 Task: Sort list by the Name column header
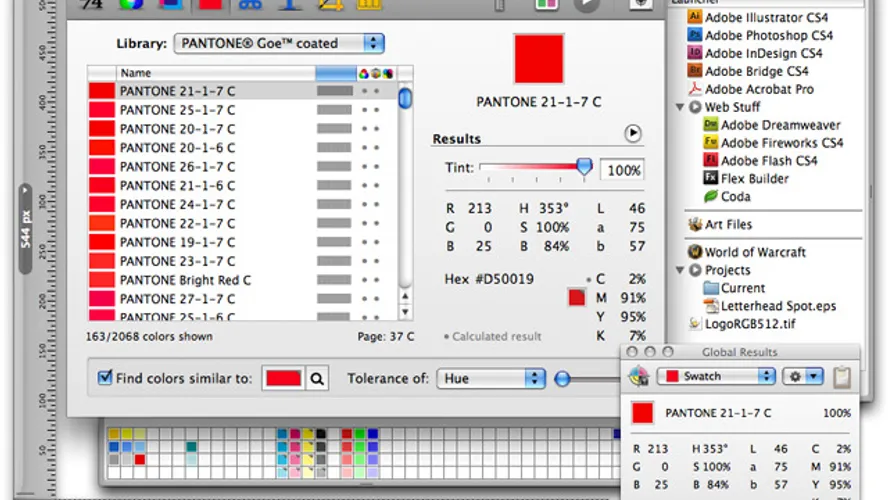pos(216,73)
